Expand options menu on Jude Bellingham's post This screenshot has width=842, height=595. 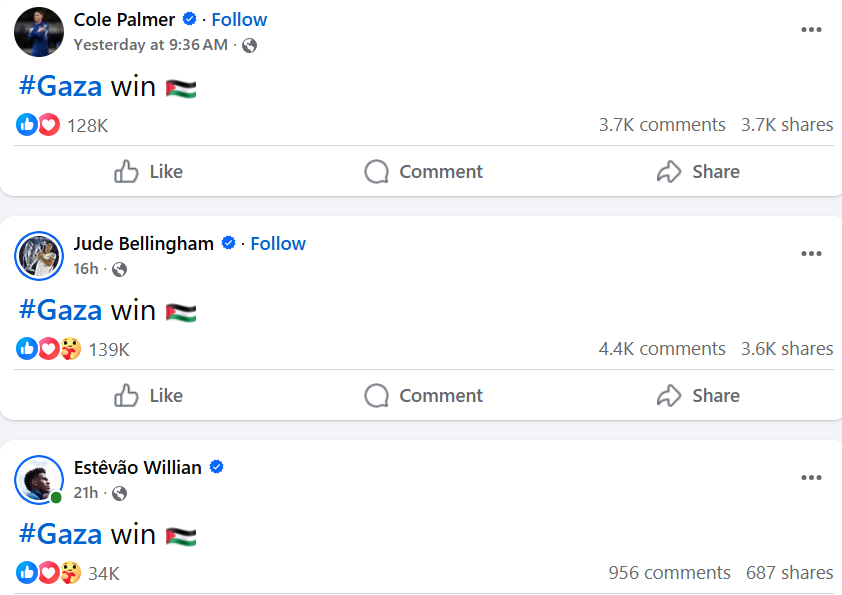[x=811, y=254]
